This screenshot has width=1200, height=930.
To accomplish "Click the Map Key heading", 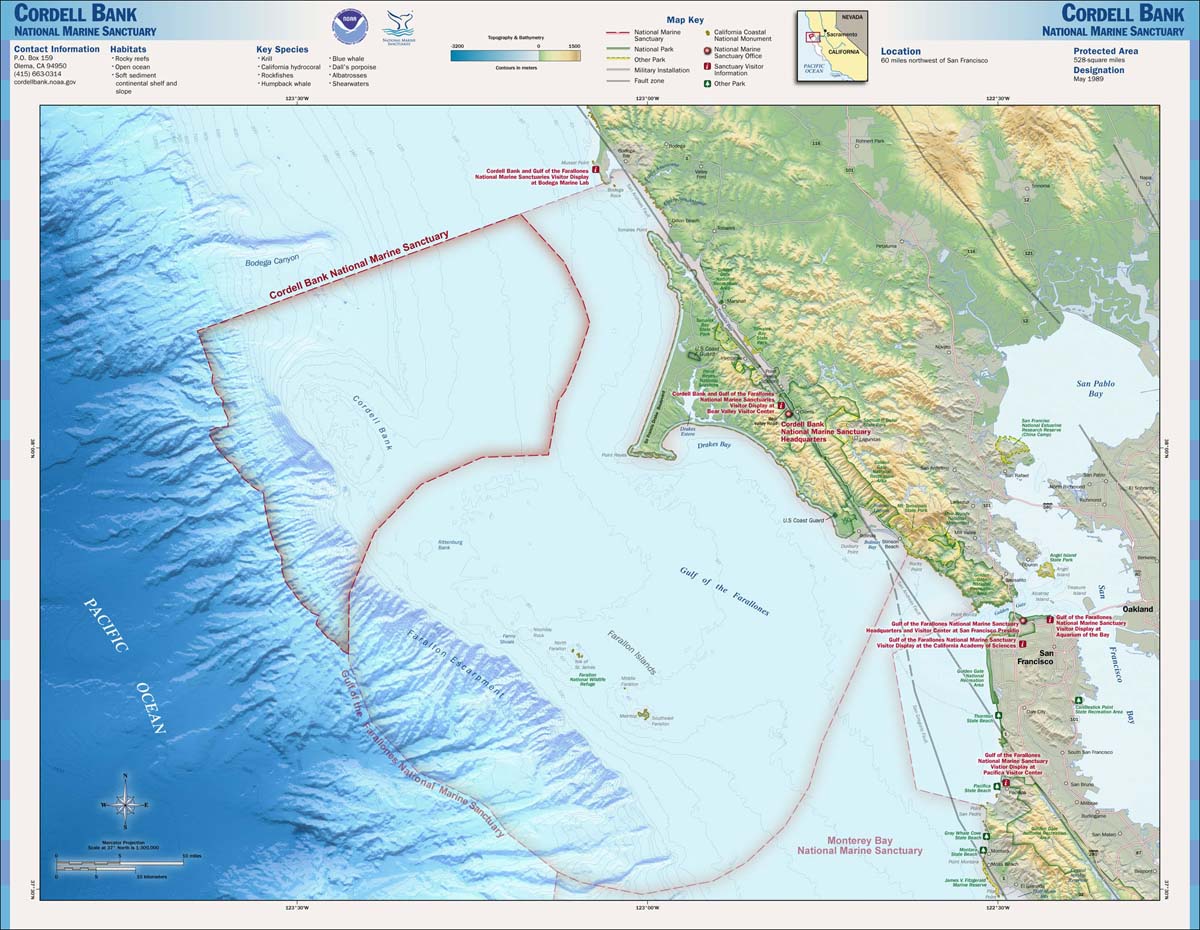I will click(685, 20).
